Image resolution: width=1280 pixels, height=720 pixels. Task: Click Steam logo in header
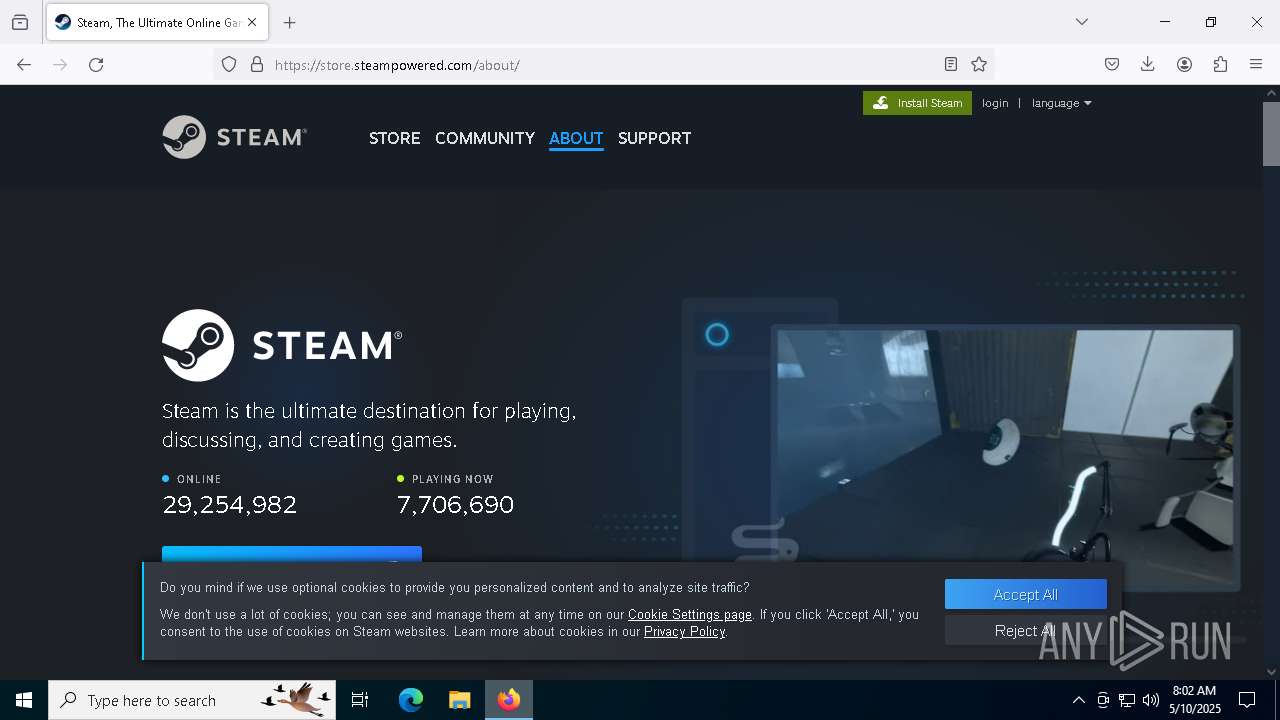(x=235, y=137)
